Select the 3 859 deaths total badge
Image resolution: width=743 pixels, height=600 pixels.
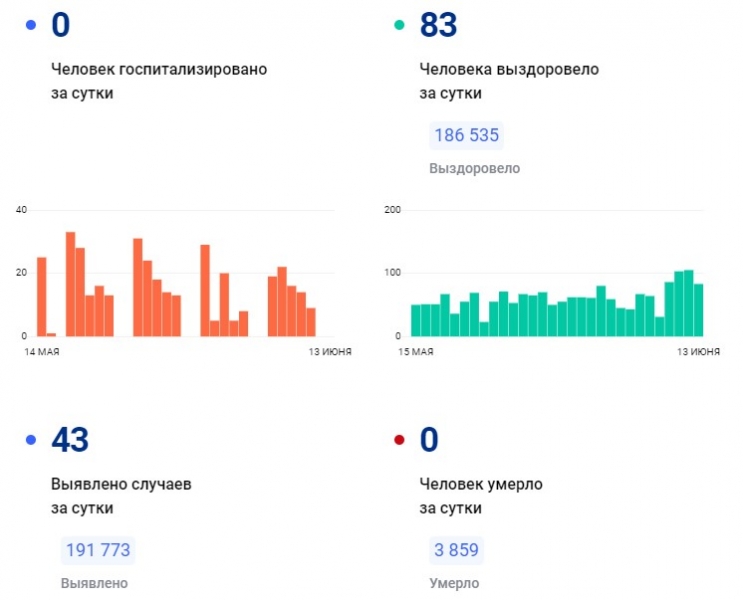[x=457, y=550]
